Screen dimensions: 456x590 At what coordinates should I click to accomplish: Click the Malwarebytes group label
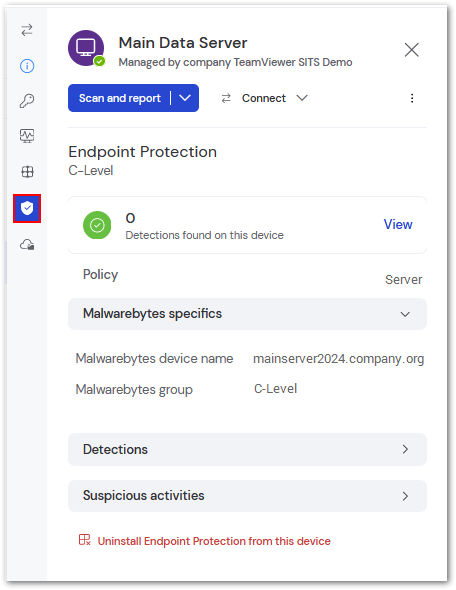click(x=134, y=389)
